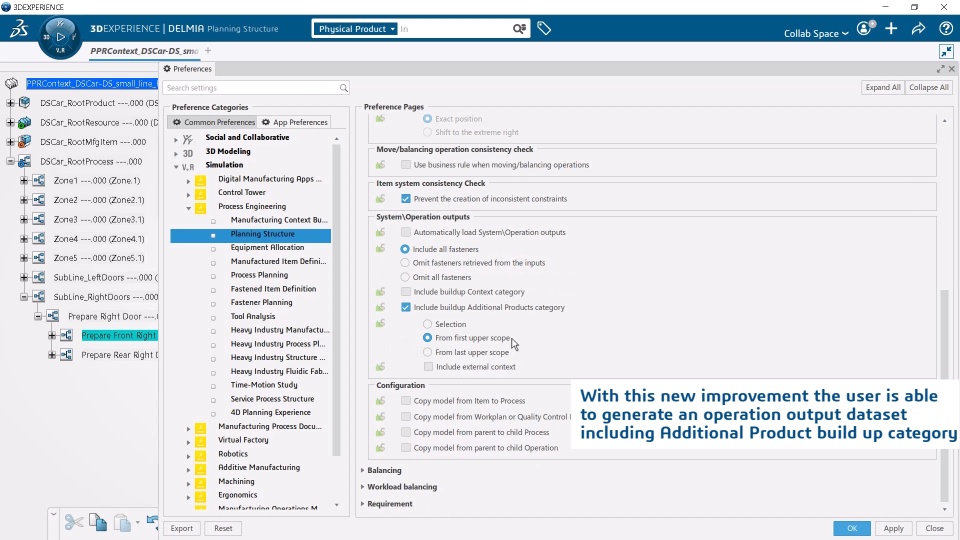
Task: Select From last upper scope radio
Action: [x=427, y=352]
